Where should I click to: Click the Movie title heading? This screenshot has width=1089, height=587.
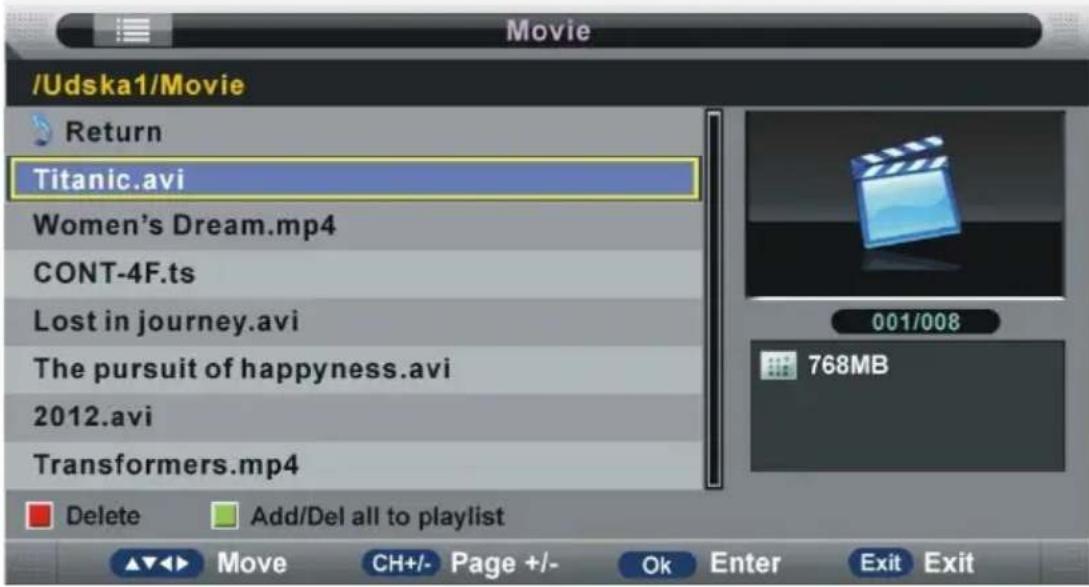548,31
